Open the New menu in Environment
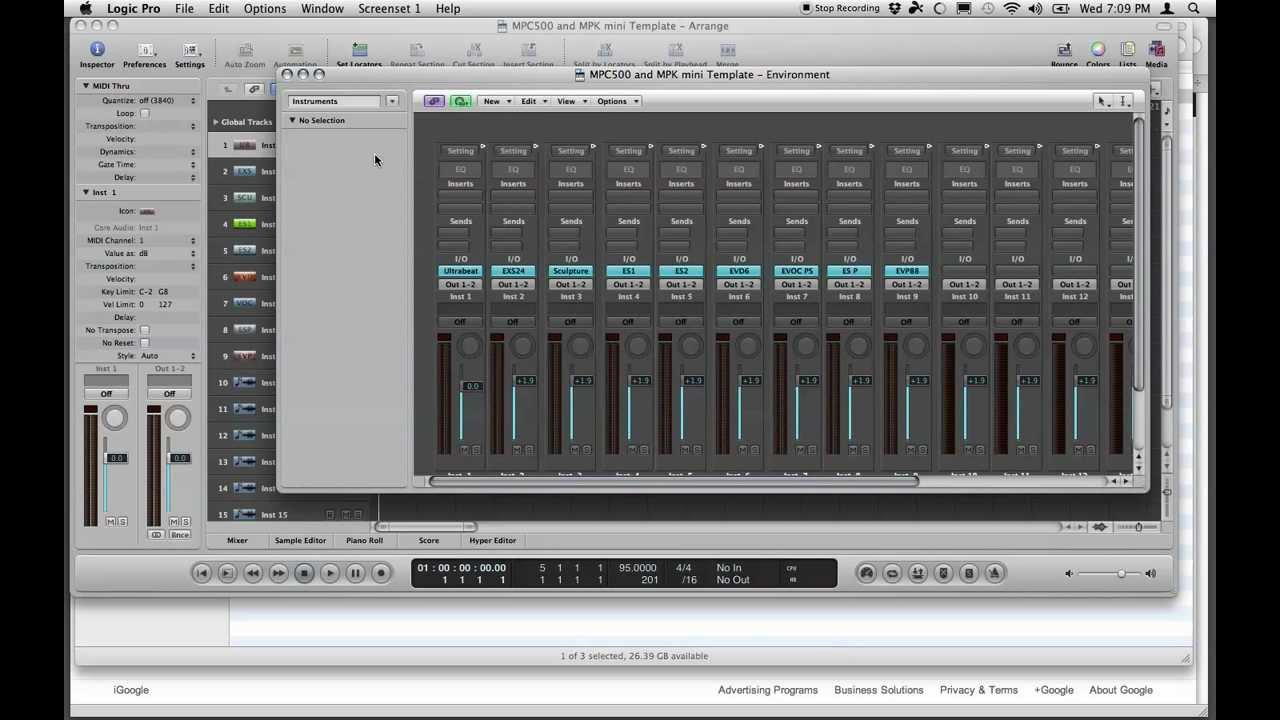1280x720 pixels. [x=495, y=101]
